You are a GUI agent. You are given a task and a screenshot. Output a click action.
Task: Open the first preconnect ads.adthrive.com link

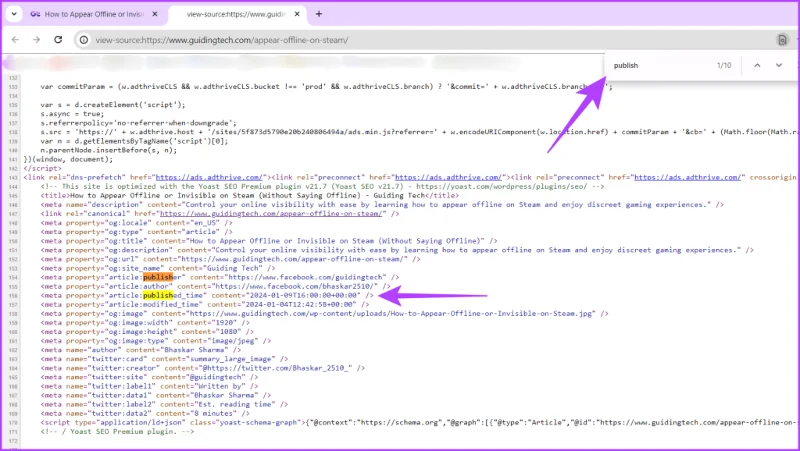click(x=448, y=178)
